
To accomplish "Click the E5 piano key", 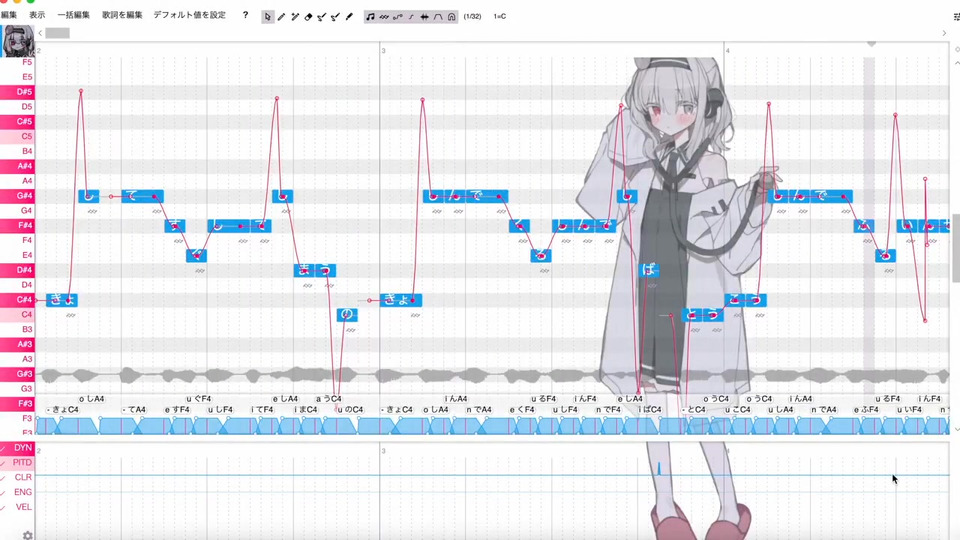I will (17, 77).
